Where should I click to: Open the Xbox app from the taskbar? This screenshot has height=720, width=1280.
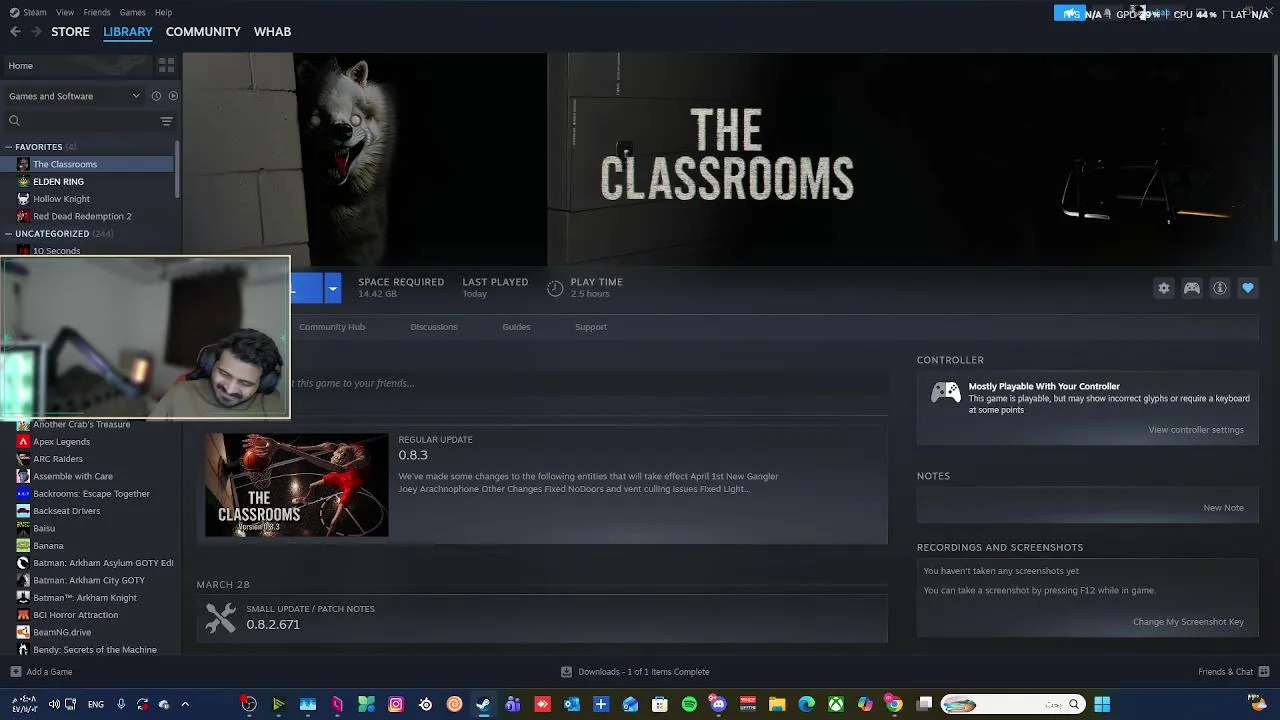point(835,704)
